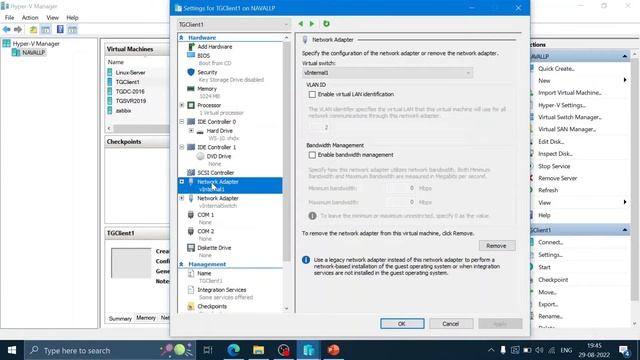Click Virtual Switch Manager action
Image resolution: width=640 pixels, height=360 pixels.
570,117
